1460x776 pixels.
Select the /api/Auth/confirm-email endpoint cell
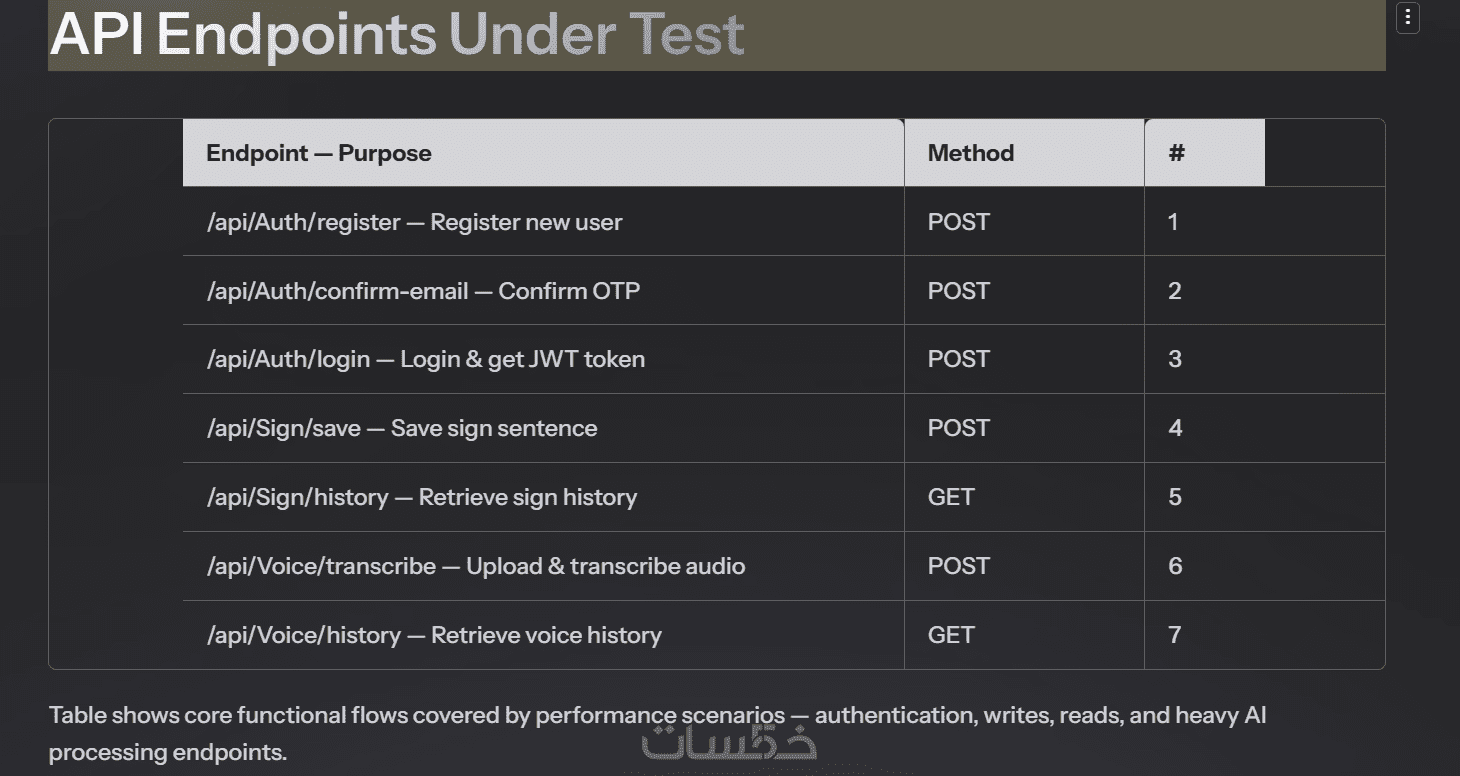click(x=543, y=291)
